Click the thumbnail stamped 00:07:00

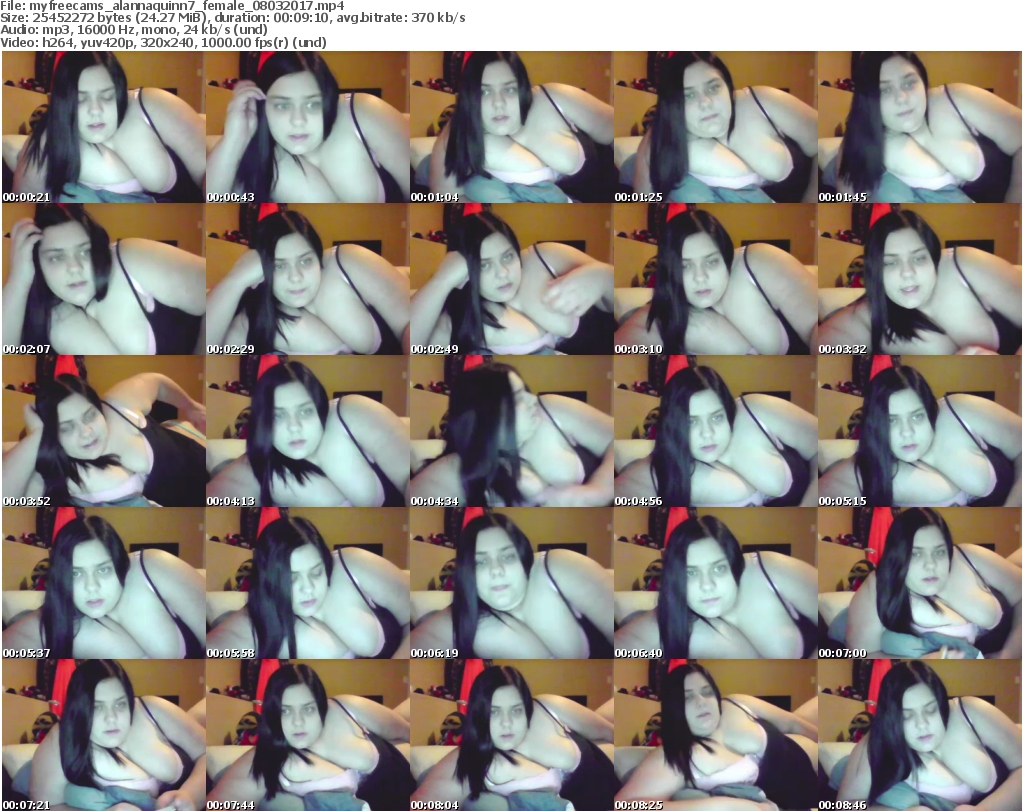(920, 584)
